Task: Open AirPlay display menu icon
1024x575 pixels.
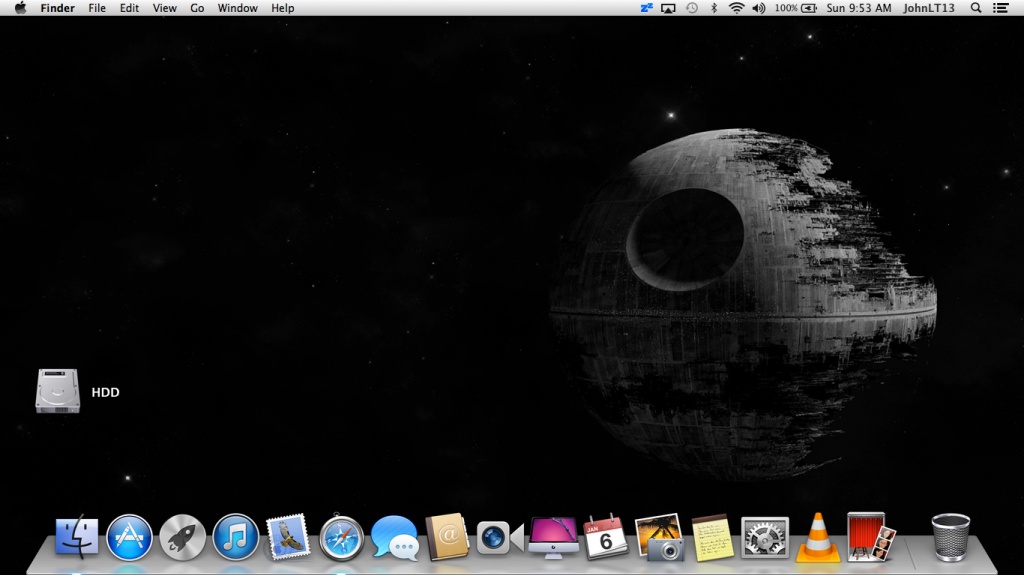Action: (668, 8)
